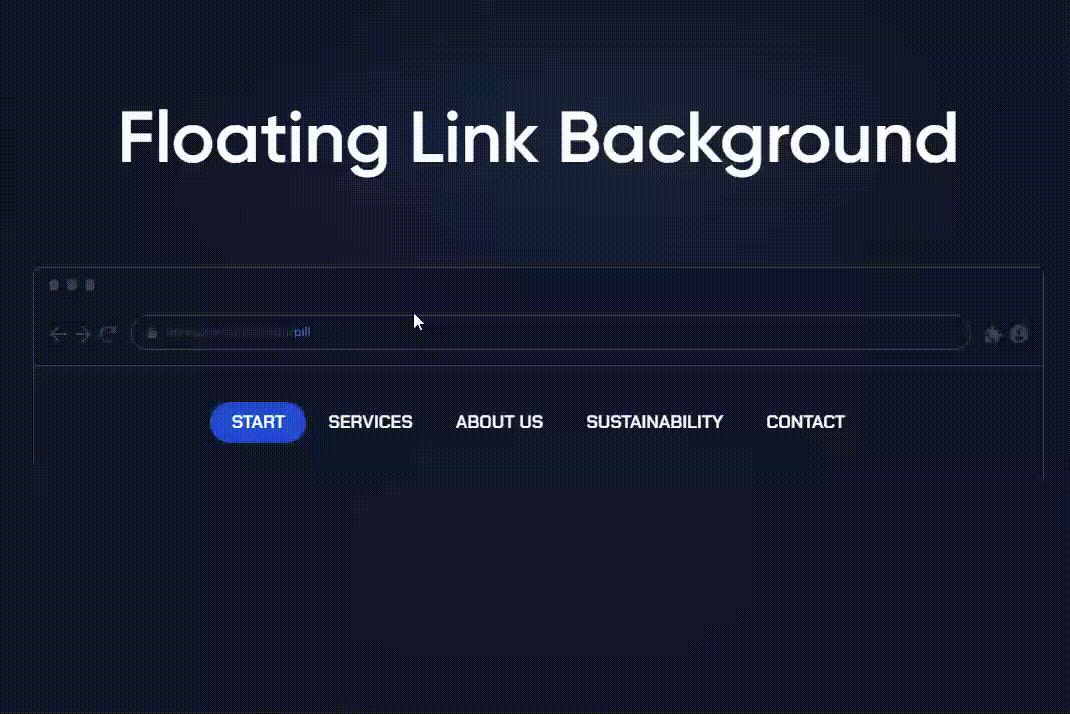This screenshot has width=1070, height=714.
Task: Click the rightmost window control dot
Action: tap(87, 284)
